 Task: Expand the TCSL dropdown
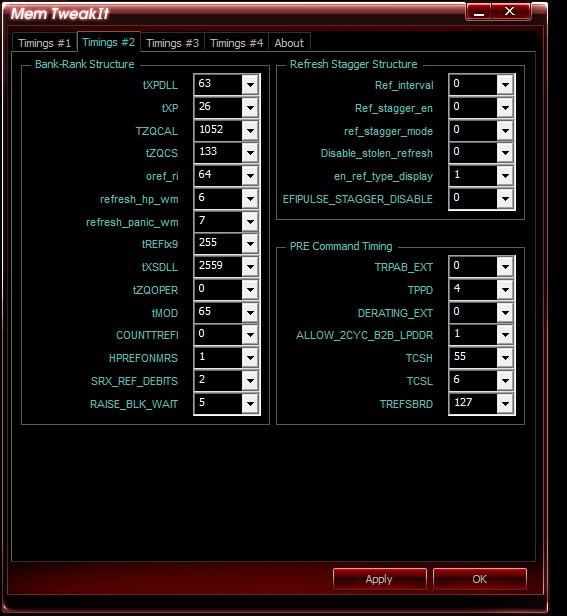point(505,380)
